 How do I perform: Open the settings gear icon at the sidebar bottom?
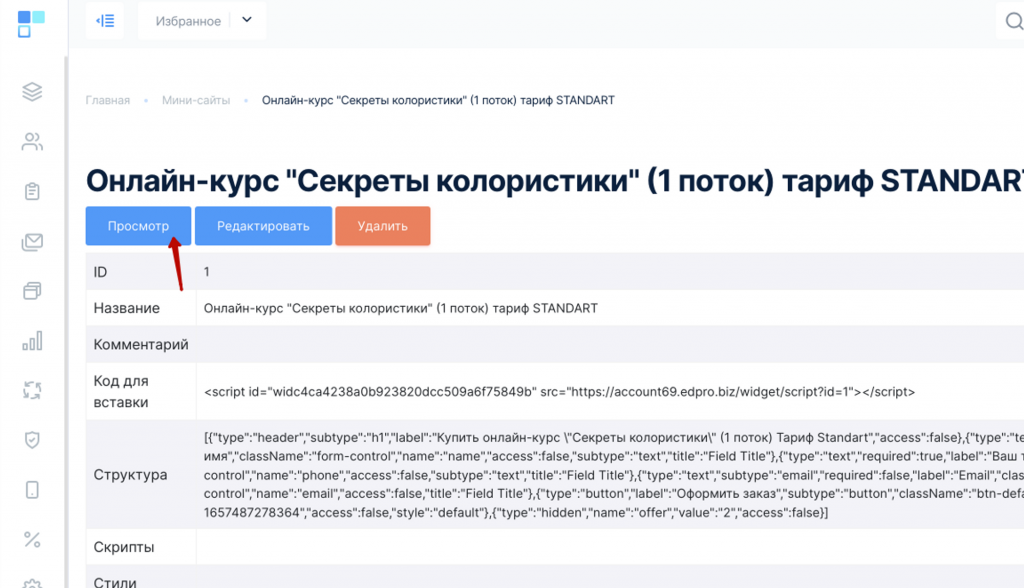(32, 583)
